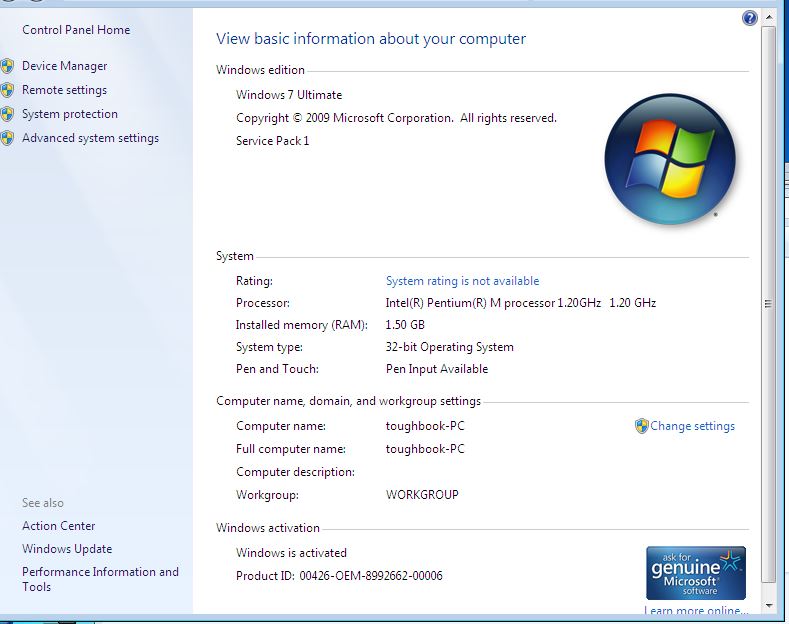Click Change settings link
The image size is (789, 624).
coord(692,426)
